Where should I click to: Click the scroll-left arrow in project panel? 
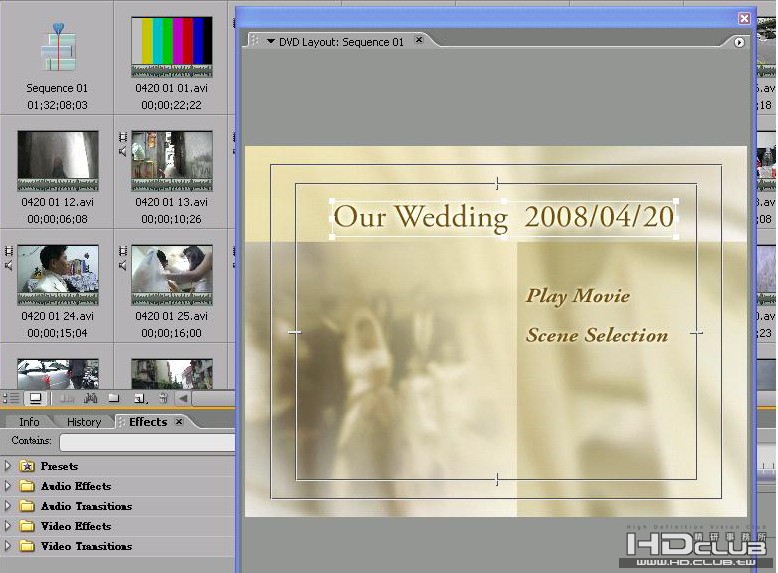(183, 398)
